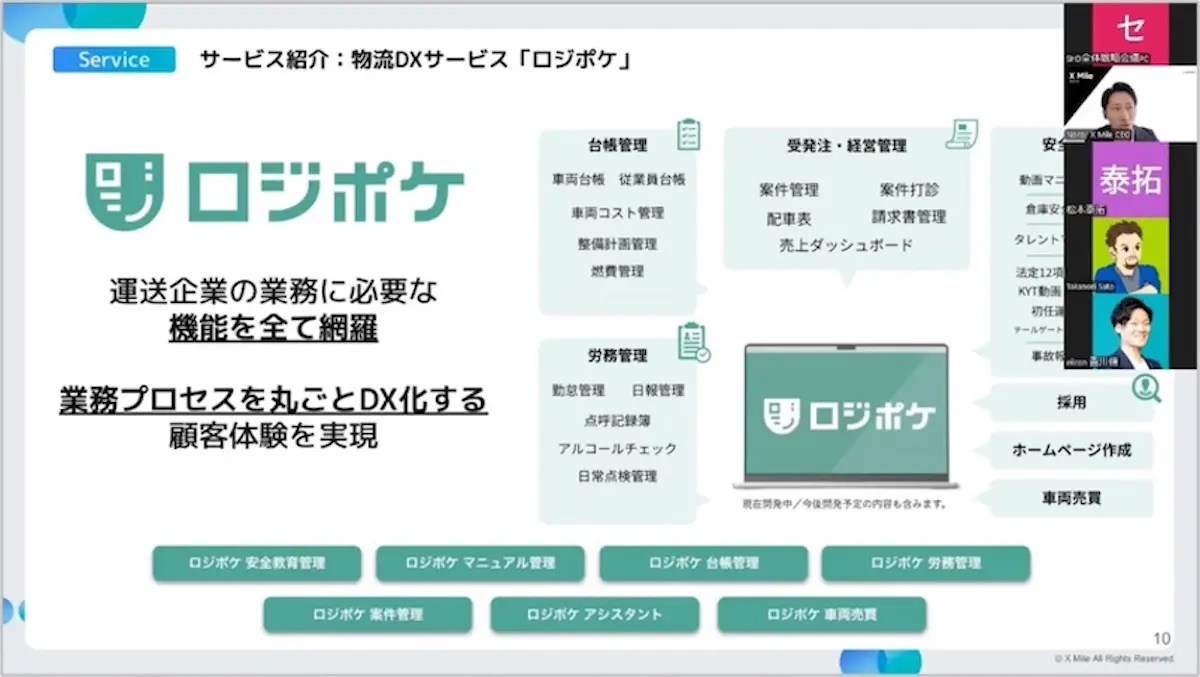1200x677 pixels.
Task: Open the ロジポケ アシスタント button
Action: pos(594,615)
